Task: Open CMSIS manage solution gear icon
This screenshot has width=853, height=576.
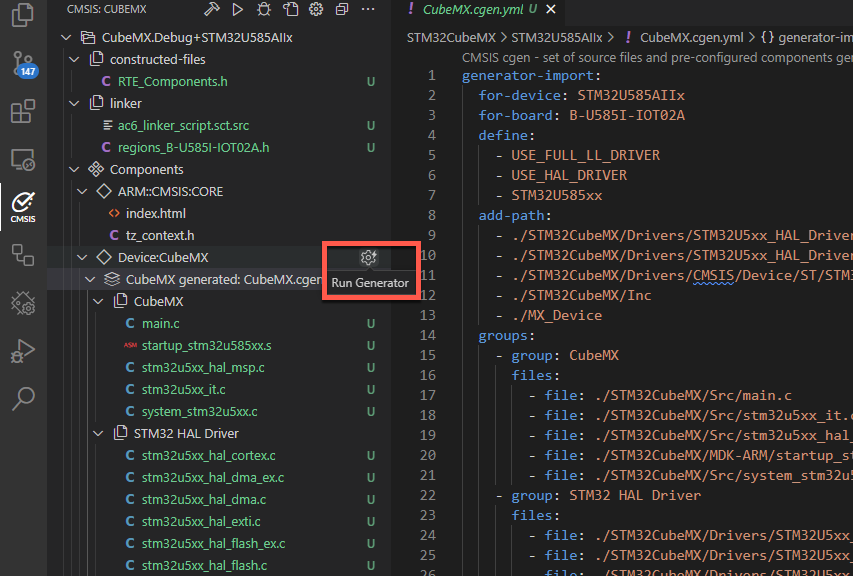Action: pyautogui.click(x=316, y=9)
